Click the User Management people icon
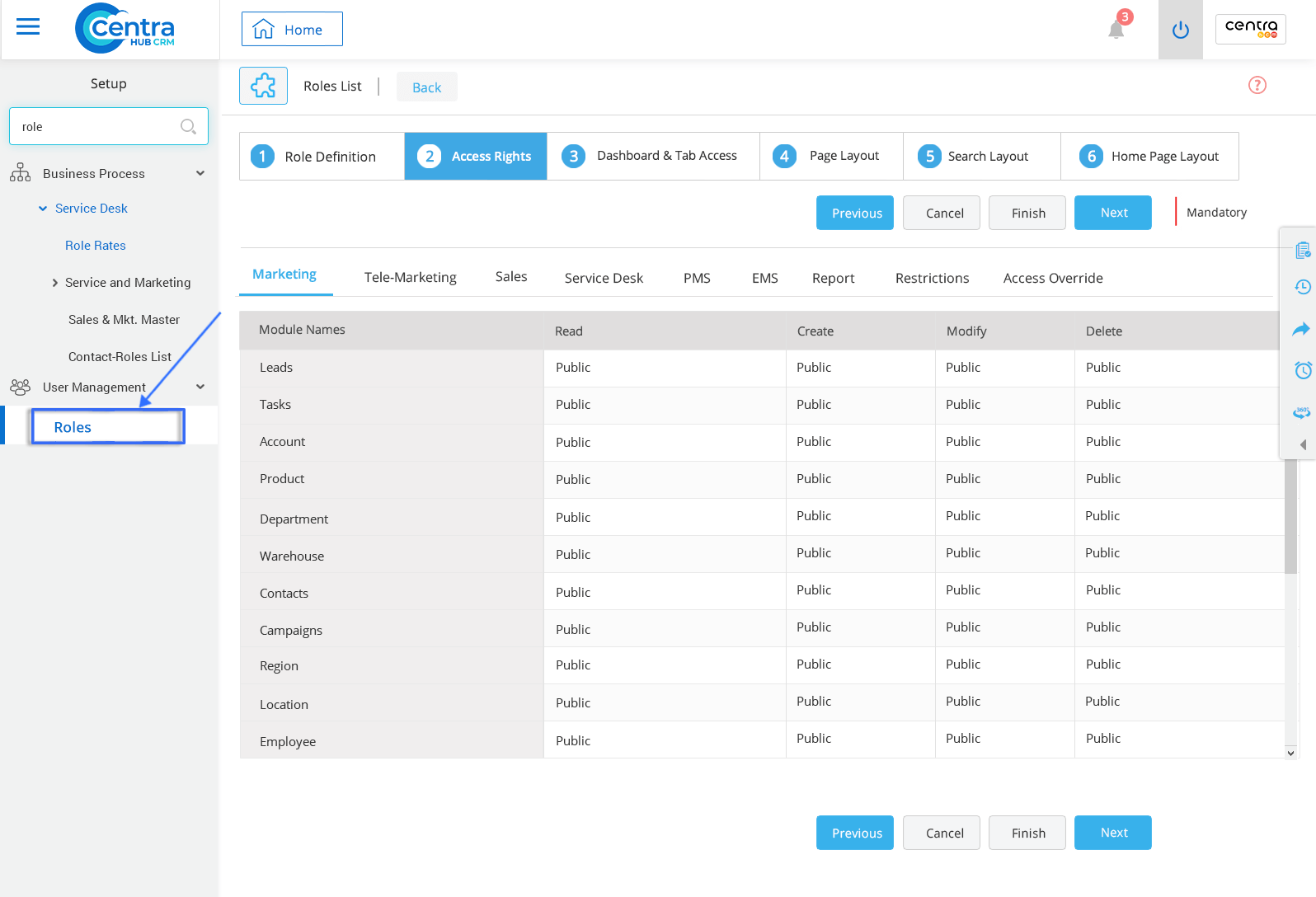The width and height of the screenshot is (1316, 897). tap(21, 387)
